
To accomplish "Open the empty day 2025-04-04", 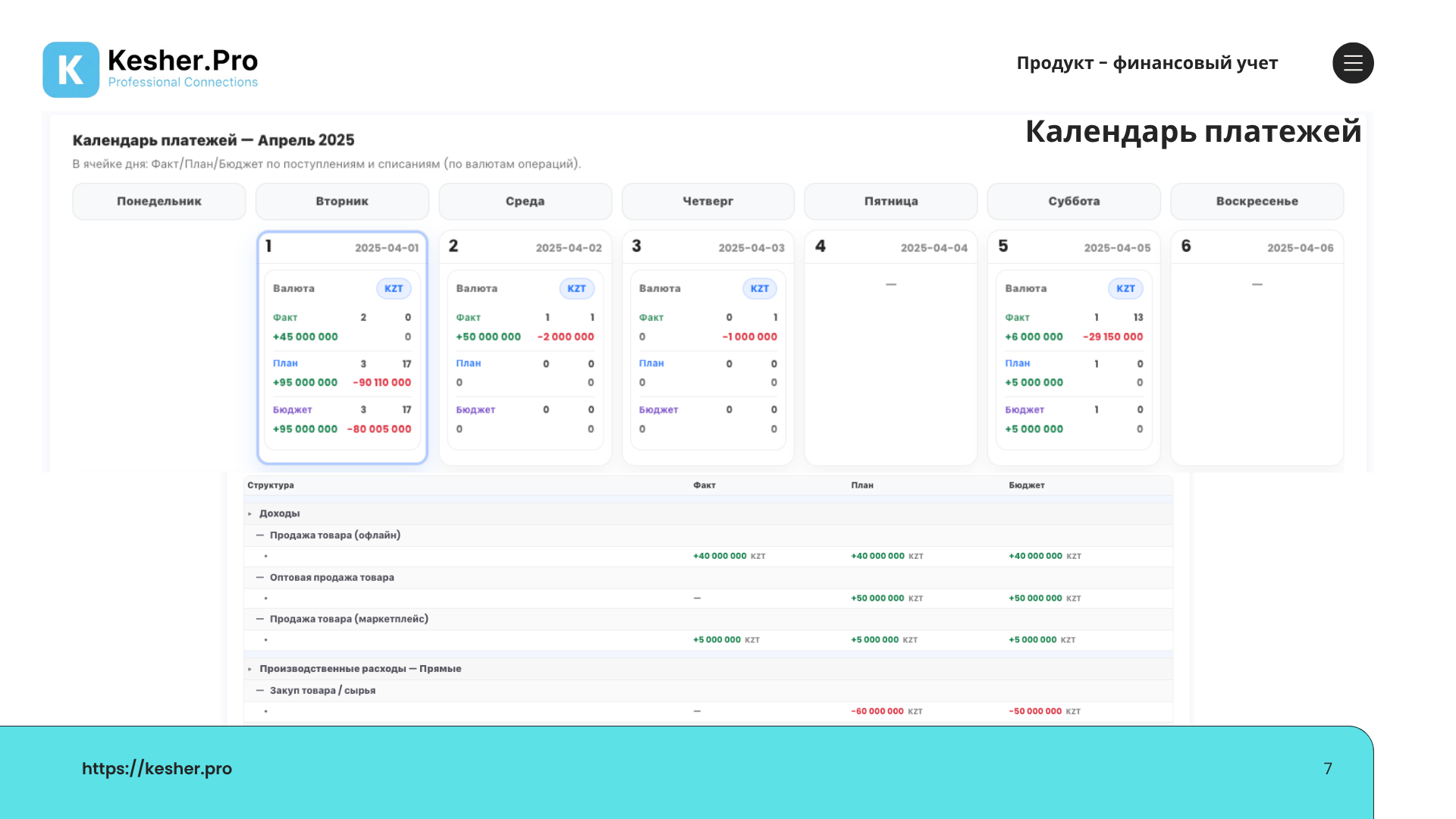I will [891, 347].
